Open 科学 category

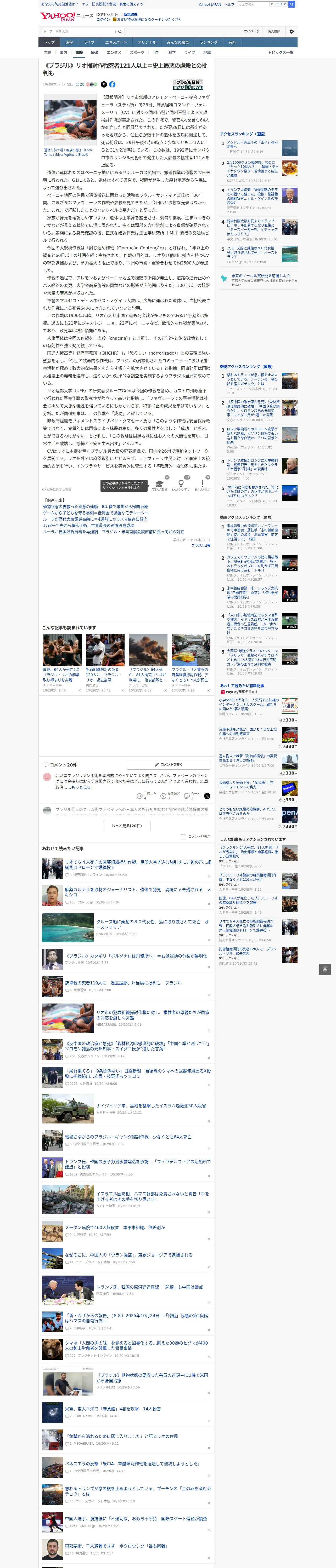(x=172, y=52)
